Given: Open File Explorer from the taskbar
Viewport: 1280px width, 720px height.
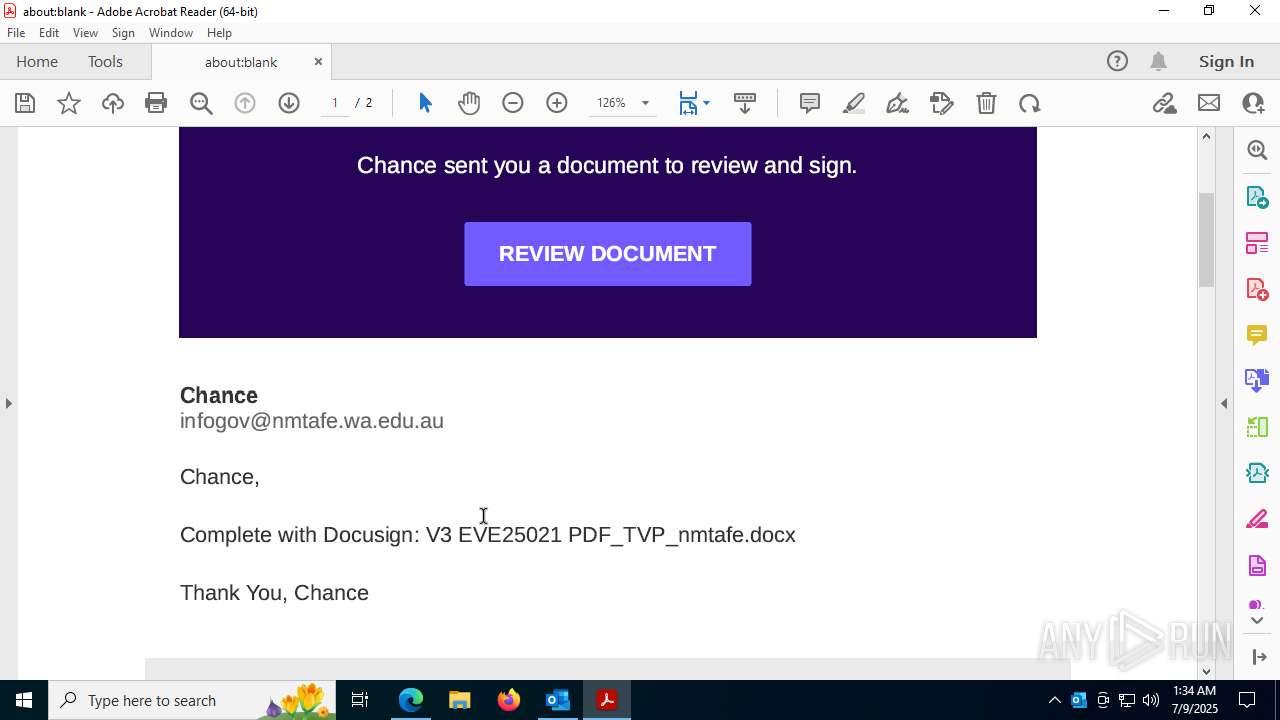Looking at the screenshot, I should (x=459, y=700).
